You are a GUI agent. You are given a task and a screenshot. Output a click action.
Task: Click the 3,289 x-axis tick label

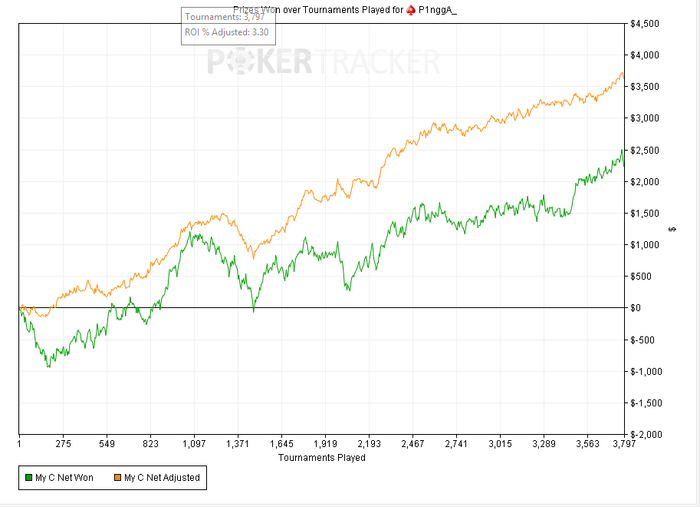[544, 444]
